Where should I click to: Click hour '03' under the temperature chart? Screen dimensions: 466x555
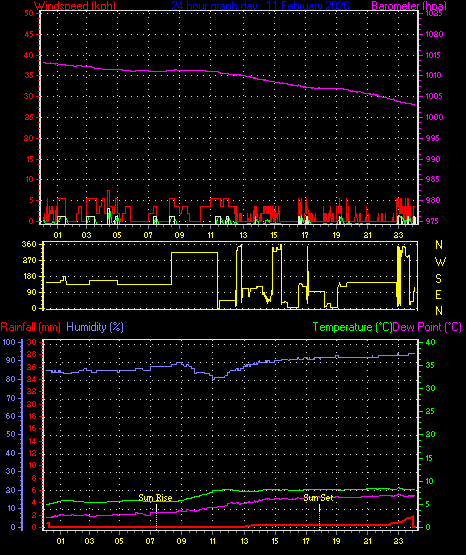pos(90,541)
